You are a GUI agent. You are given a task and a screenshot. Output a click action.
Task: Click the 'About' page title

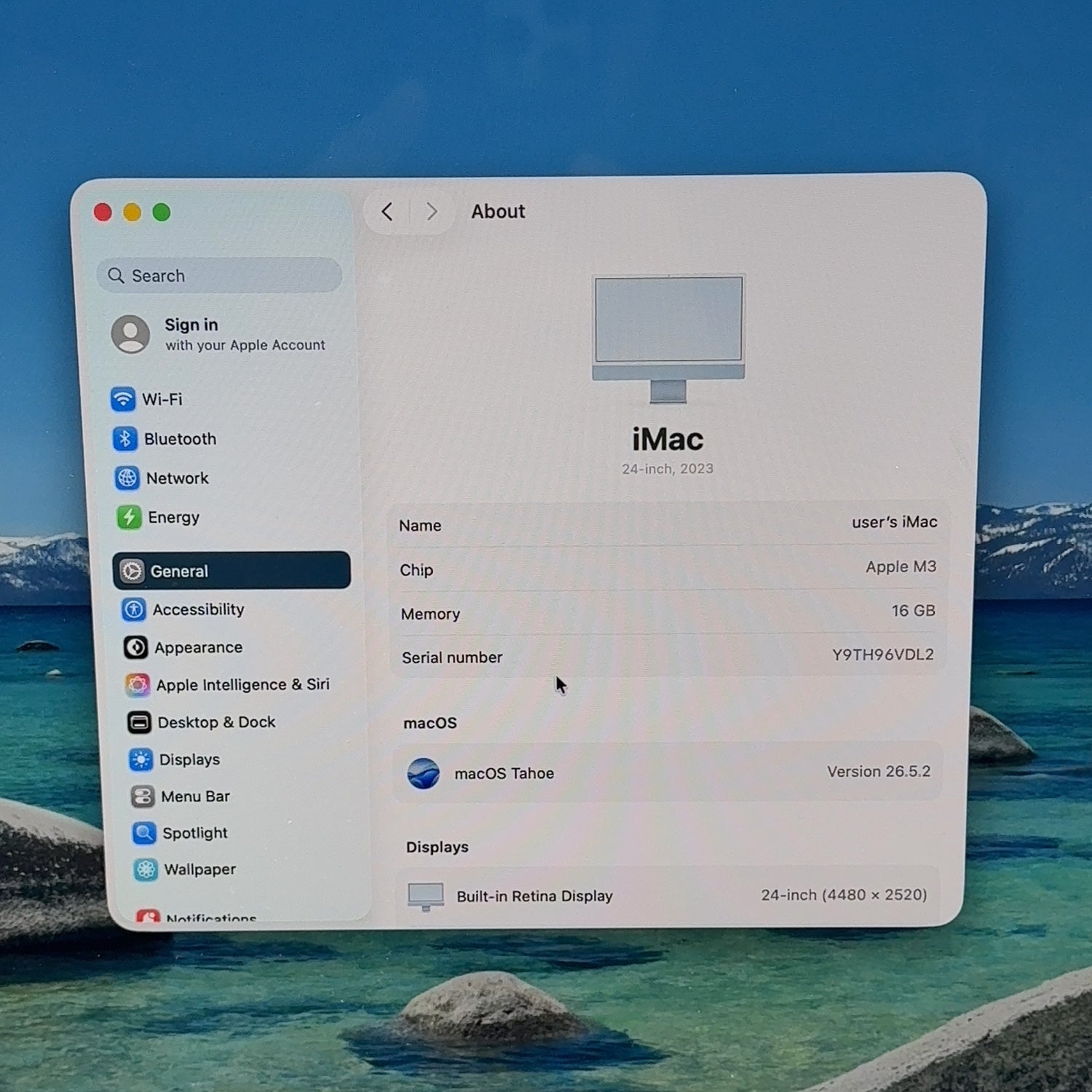tap(498, 211)
